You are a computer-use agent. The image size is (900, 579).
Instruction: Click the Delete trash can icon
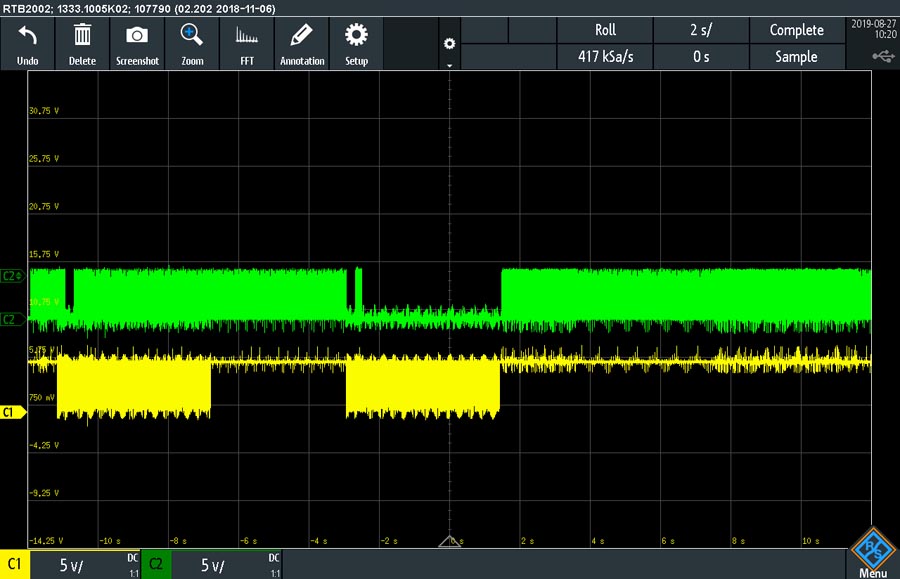(82, 35)
